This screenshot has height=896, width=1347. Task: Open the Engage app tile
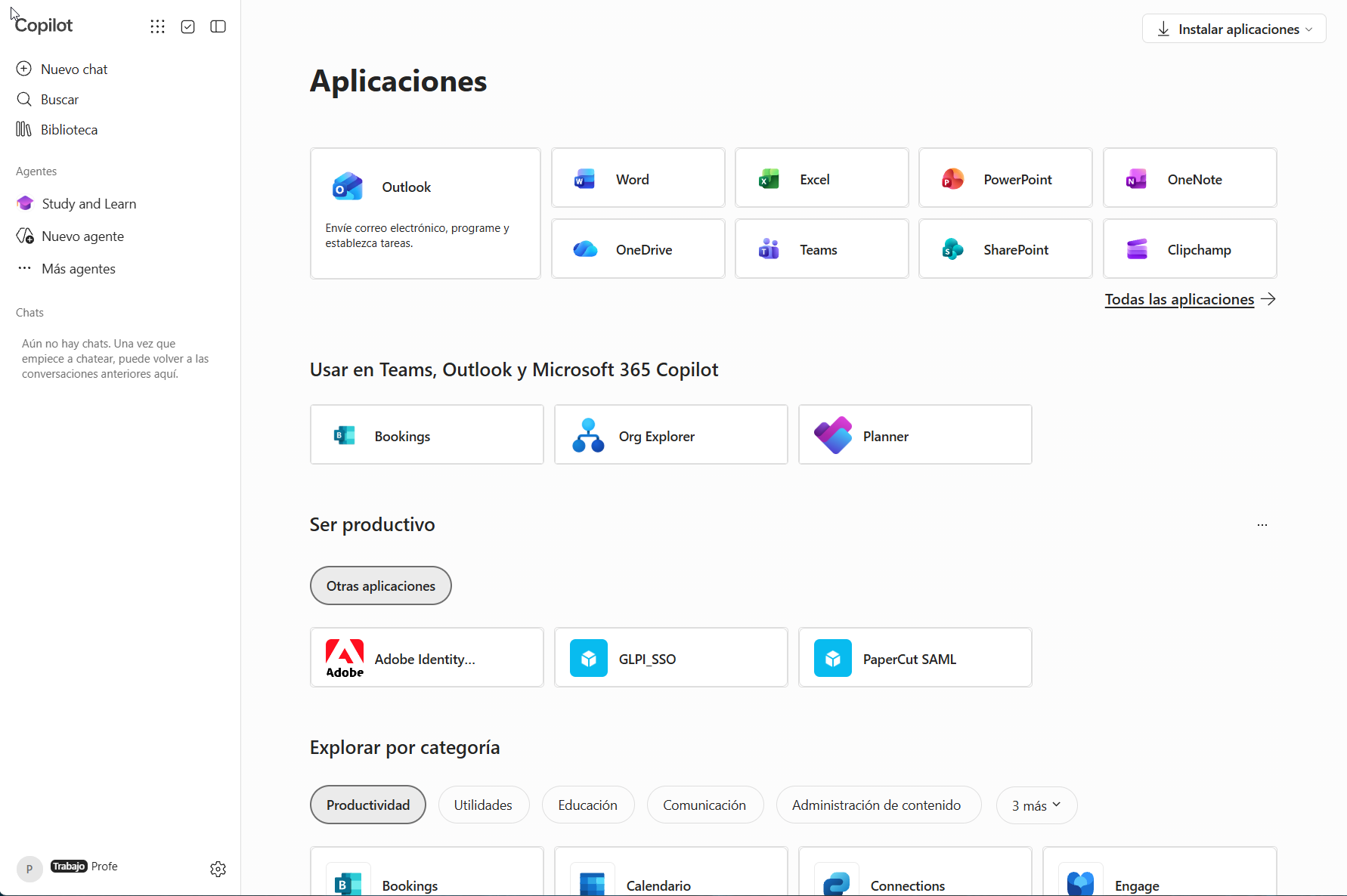tap(1160, 872)
